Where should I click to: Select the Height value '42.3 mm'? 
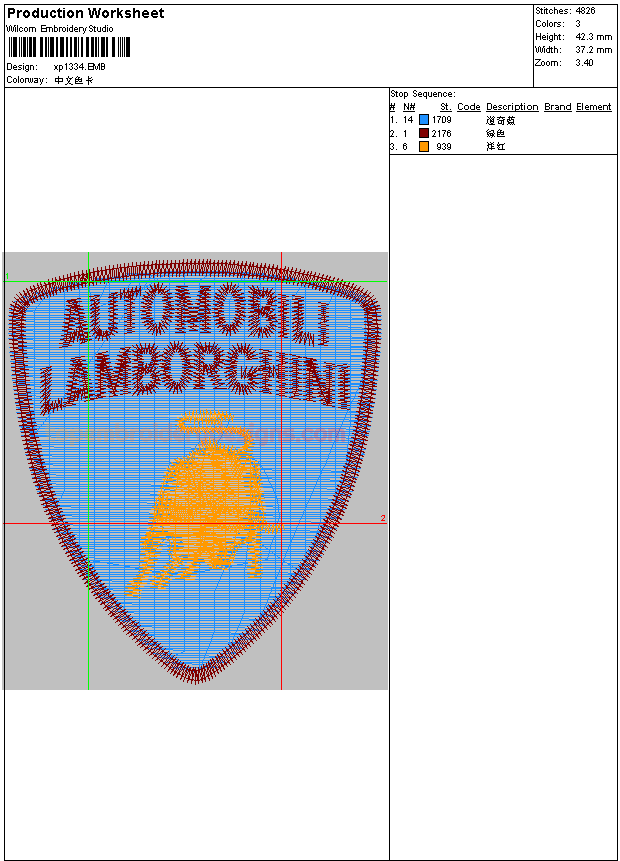(594, 37)
